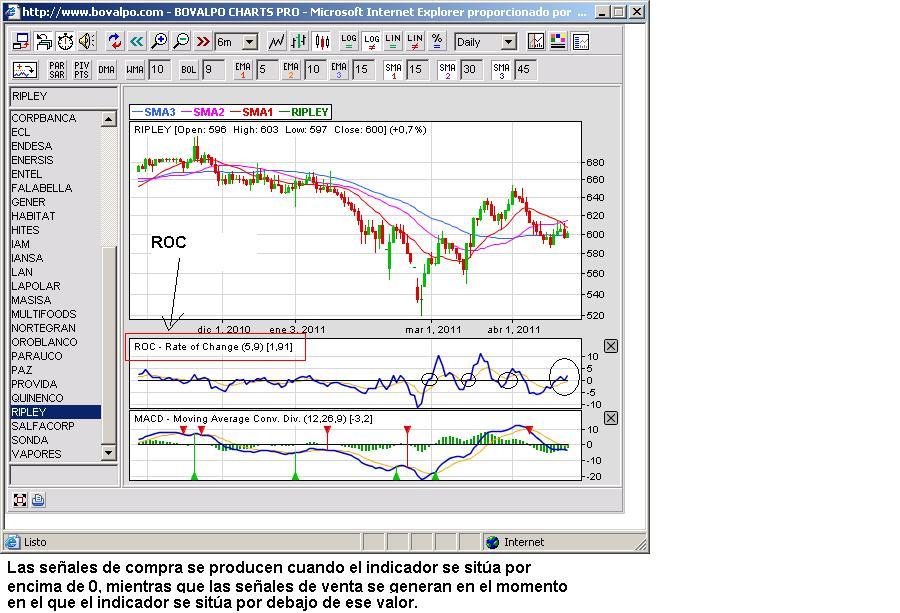The image size is (900, 613).
Task: Click the SMA2 legend label
Action: (209, 112)
